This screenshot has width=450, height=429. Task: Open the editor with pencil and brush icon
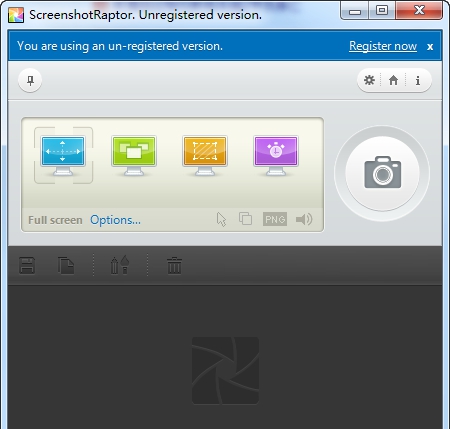[x=120, y=265]
